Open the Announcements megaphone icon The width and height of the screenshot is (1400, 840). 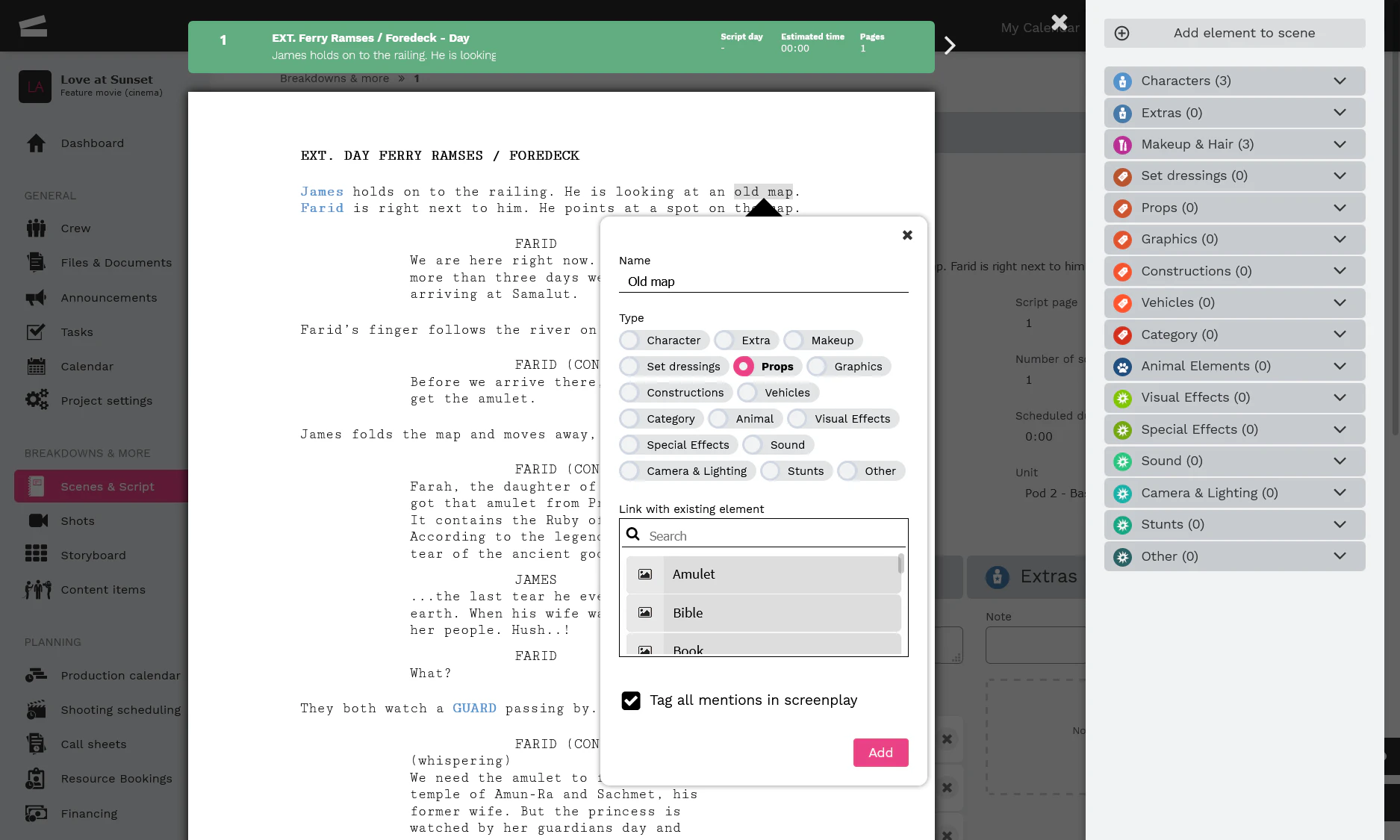[36, 297]
